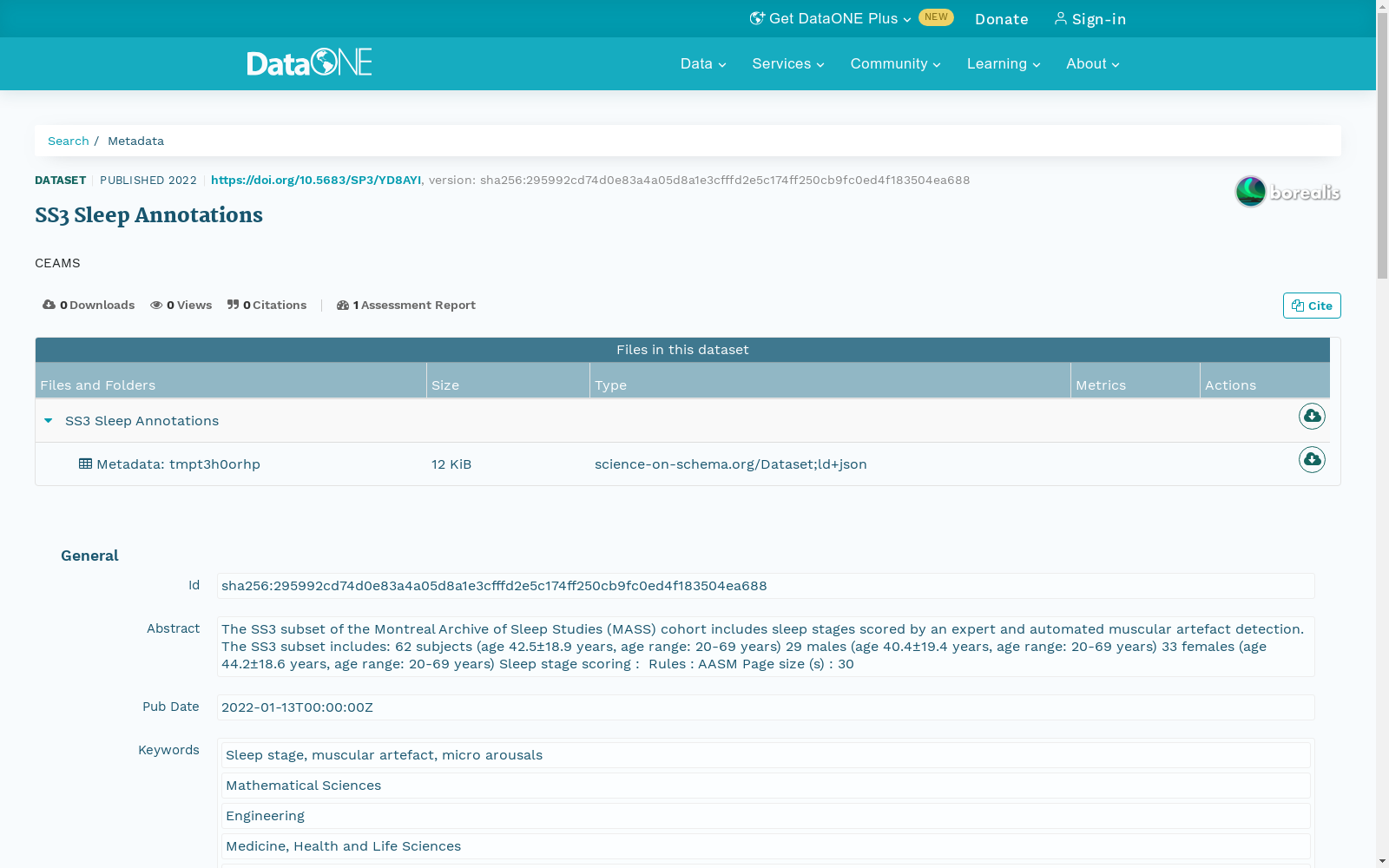Click the General section heading
The image size is (1389, 868).
[89, 556]
